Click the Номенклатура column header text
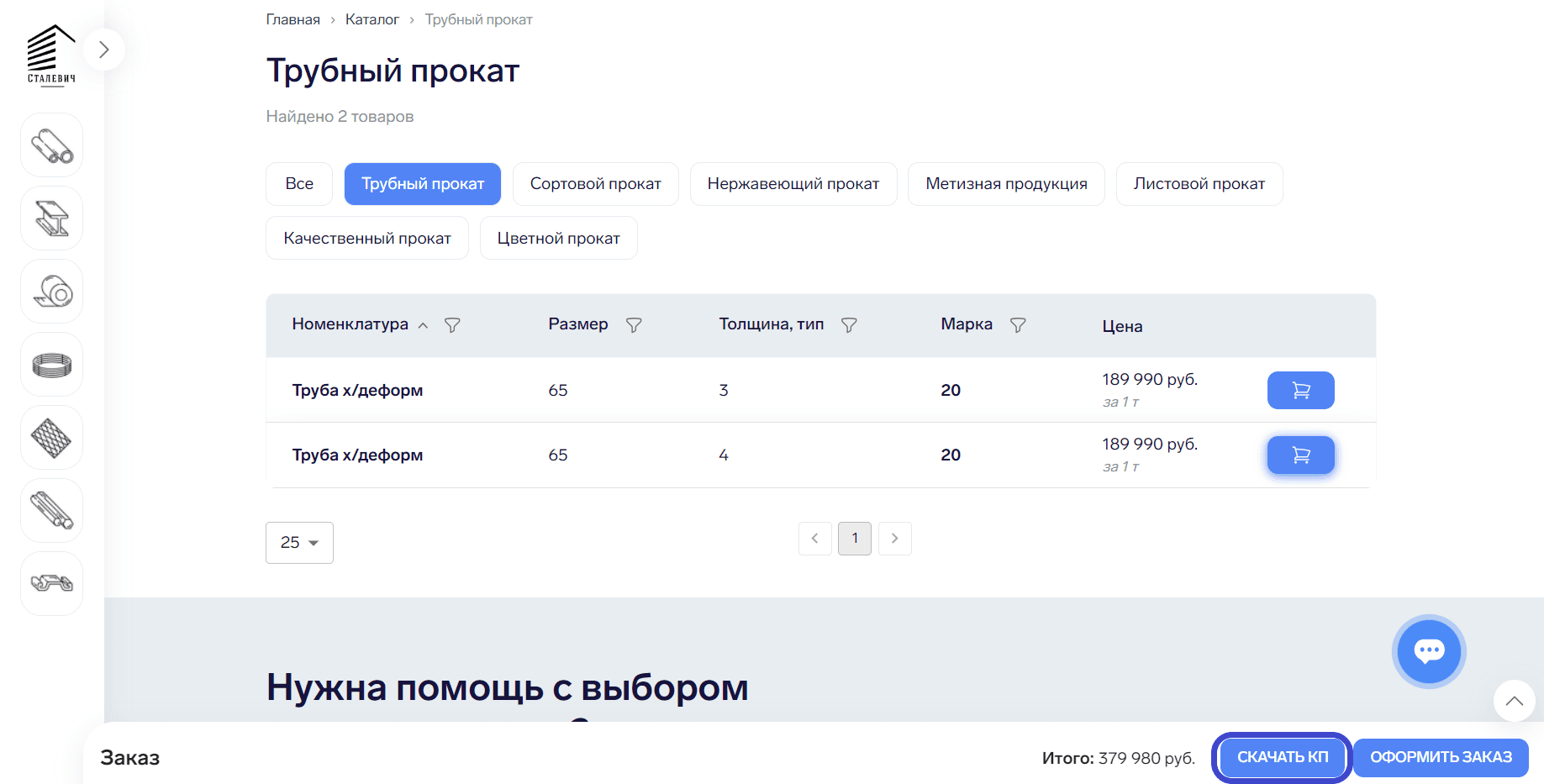Image resolution: width=1544 pixels, height=784 pixels. tap(350, 324)
